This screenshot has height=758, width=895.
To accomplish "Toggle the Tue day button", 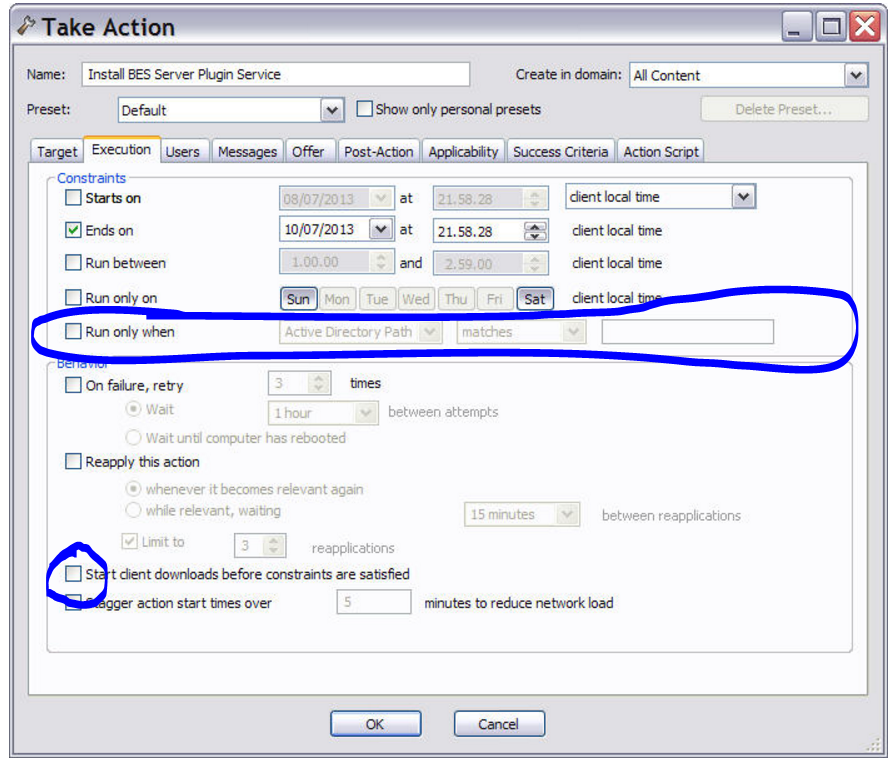I will coord(377,299).
